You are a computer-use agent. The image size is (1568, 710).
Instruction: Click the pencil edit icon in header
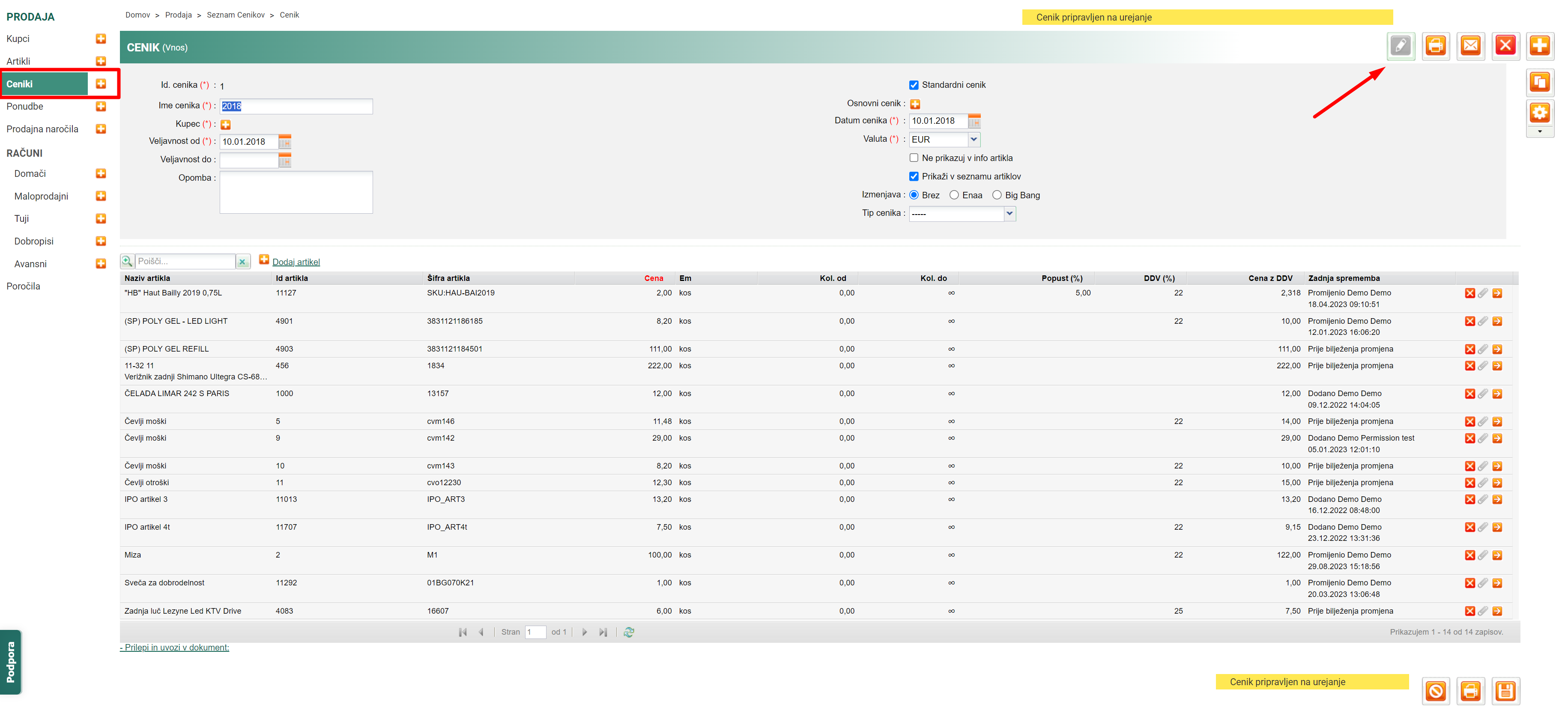coord(1400,46)
